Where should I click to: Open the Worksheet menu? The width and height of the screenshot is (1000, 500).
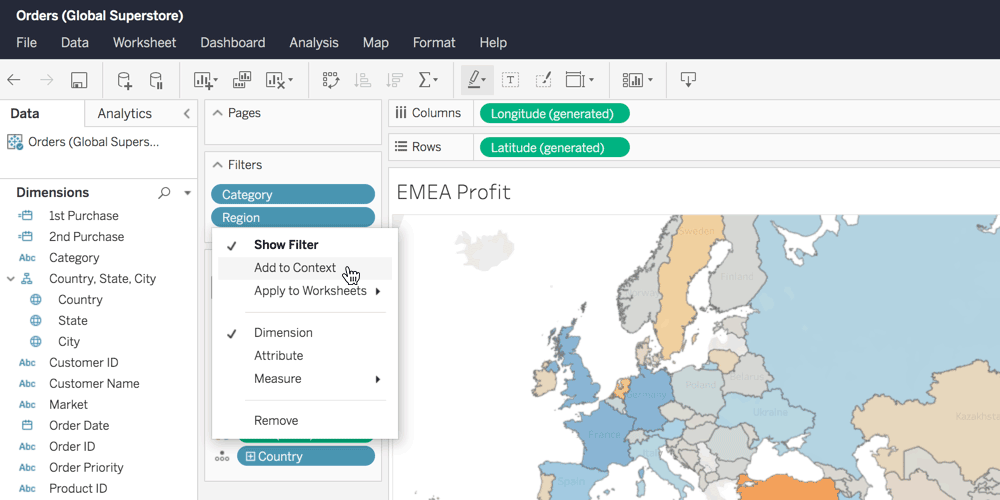point(144,43)
